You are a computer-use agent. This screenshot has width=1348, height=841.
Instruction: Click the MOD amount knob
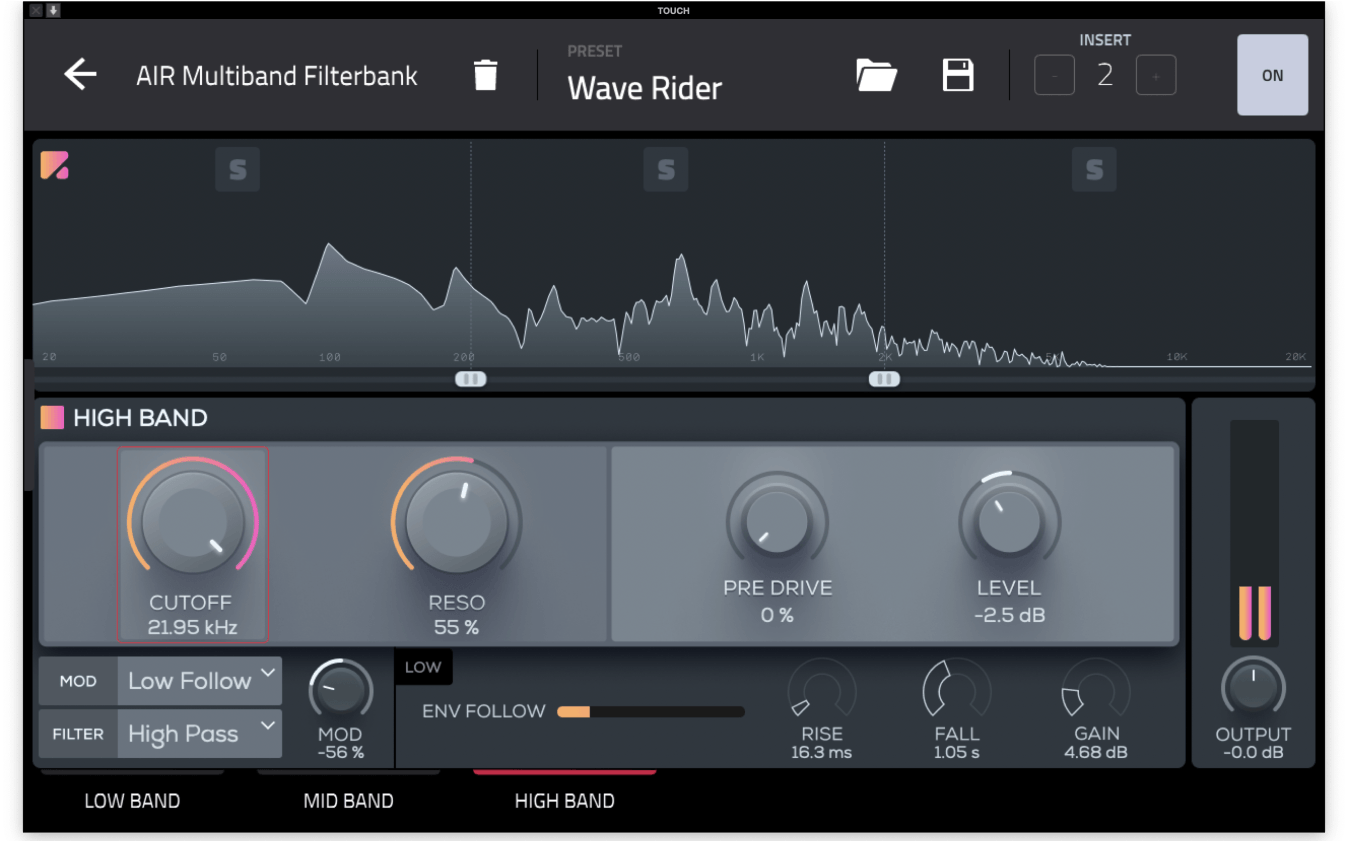click(x=340, y=690)
